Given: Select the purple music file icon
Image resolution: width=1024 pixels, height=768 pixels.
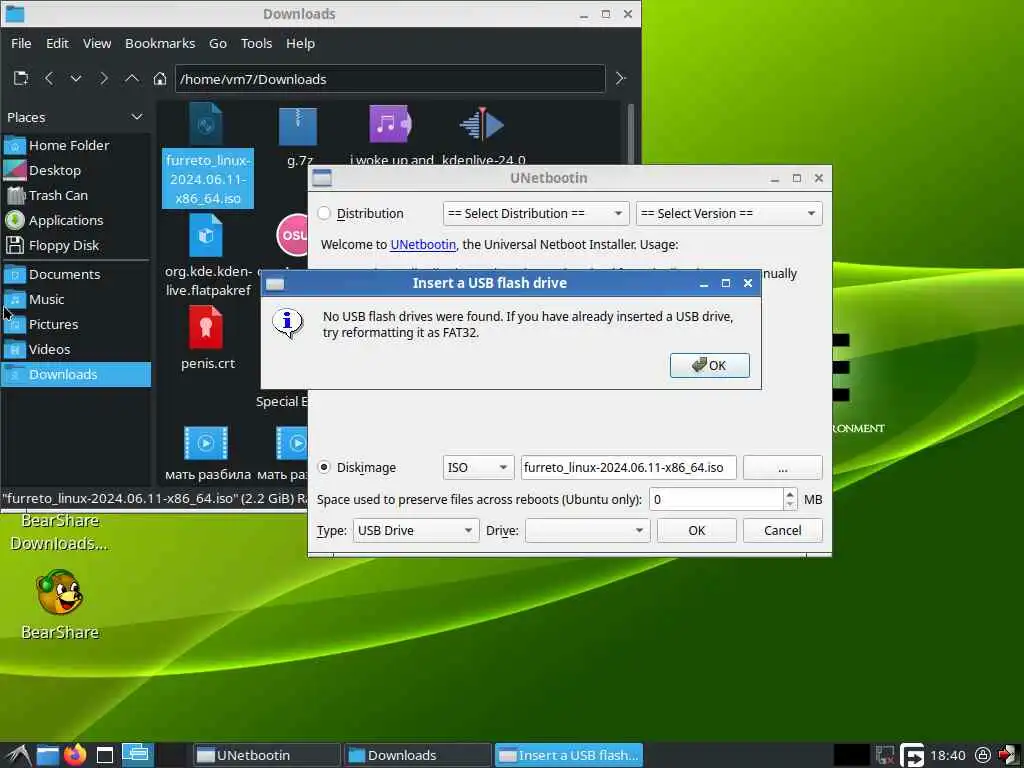Looking at the screenshot, I should coord(390,124).
